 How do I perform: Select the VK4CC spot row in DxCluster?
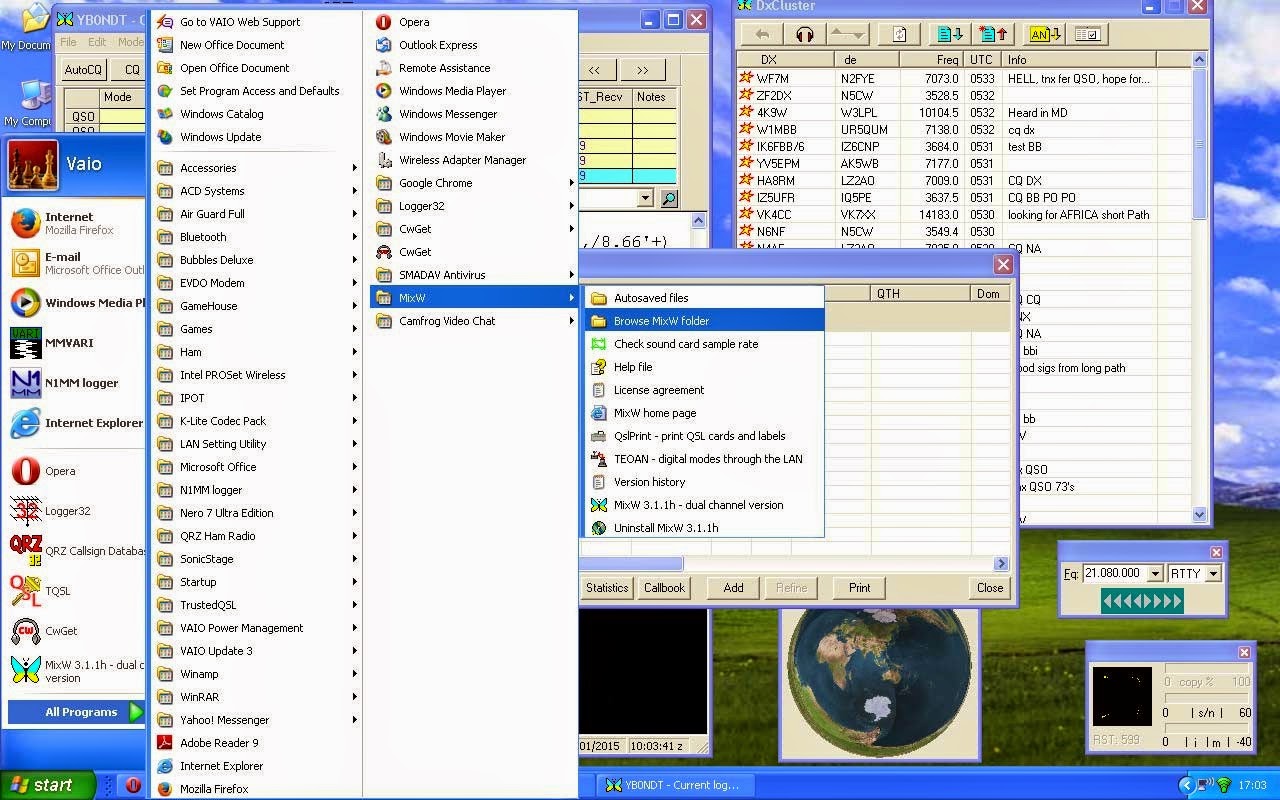[x=965, y=214]
